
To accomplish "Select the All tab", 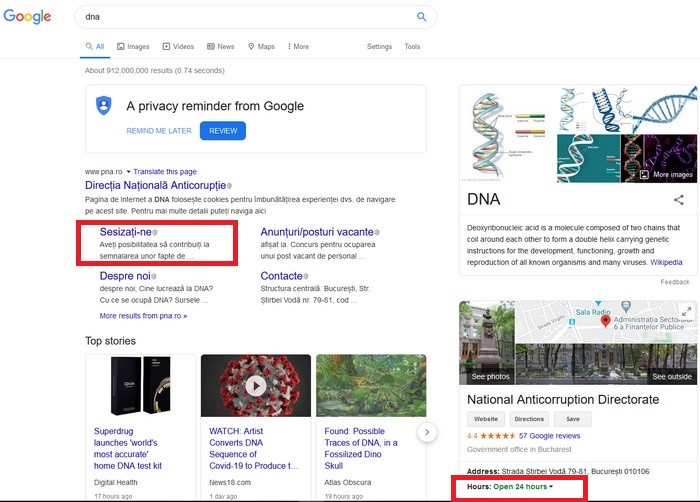I will (95, 46).
